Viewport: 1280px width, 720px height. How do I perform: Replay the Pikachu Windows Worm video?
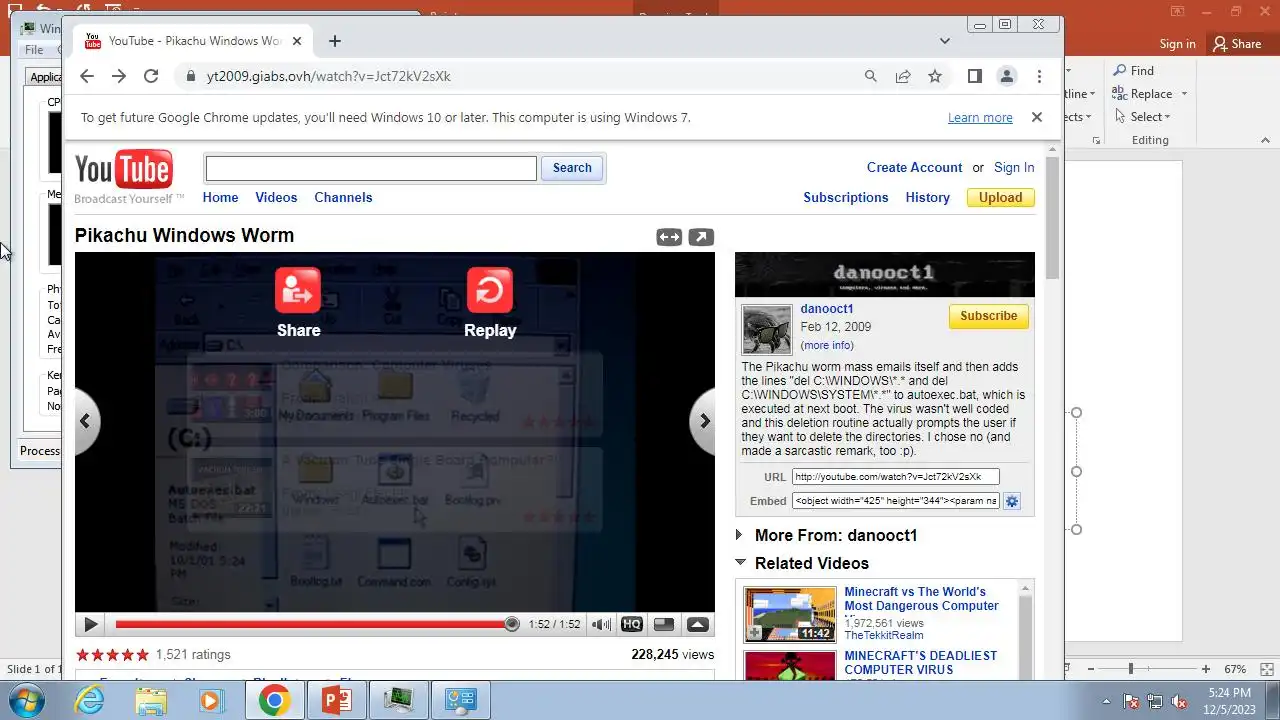pyautogui.click(x=490, y=290)
